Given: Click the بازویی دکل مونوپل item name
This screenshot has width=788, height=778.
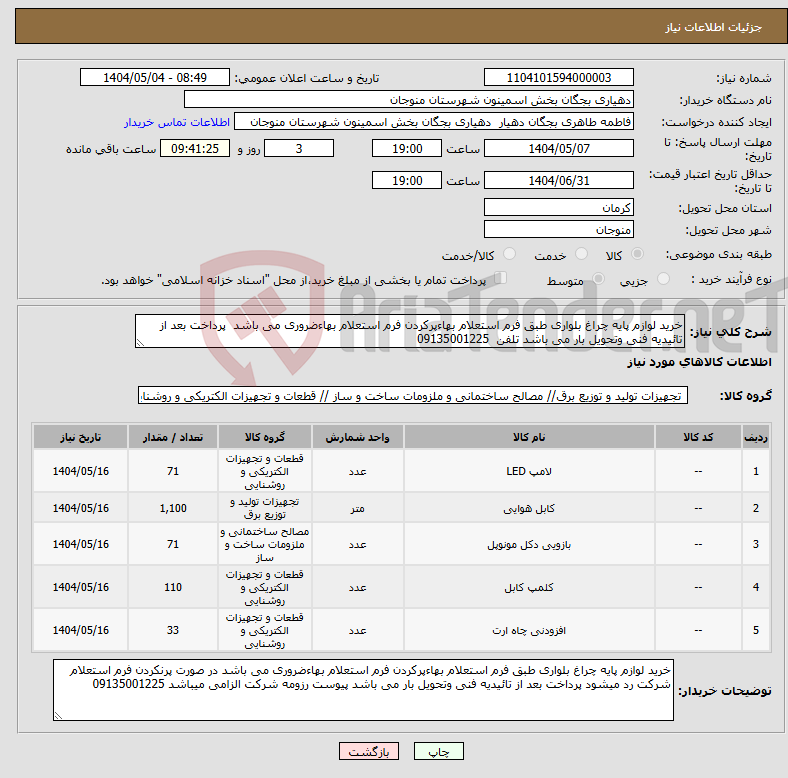Looking at the screenshot, I should (x=529, y=544).
